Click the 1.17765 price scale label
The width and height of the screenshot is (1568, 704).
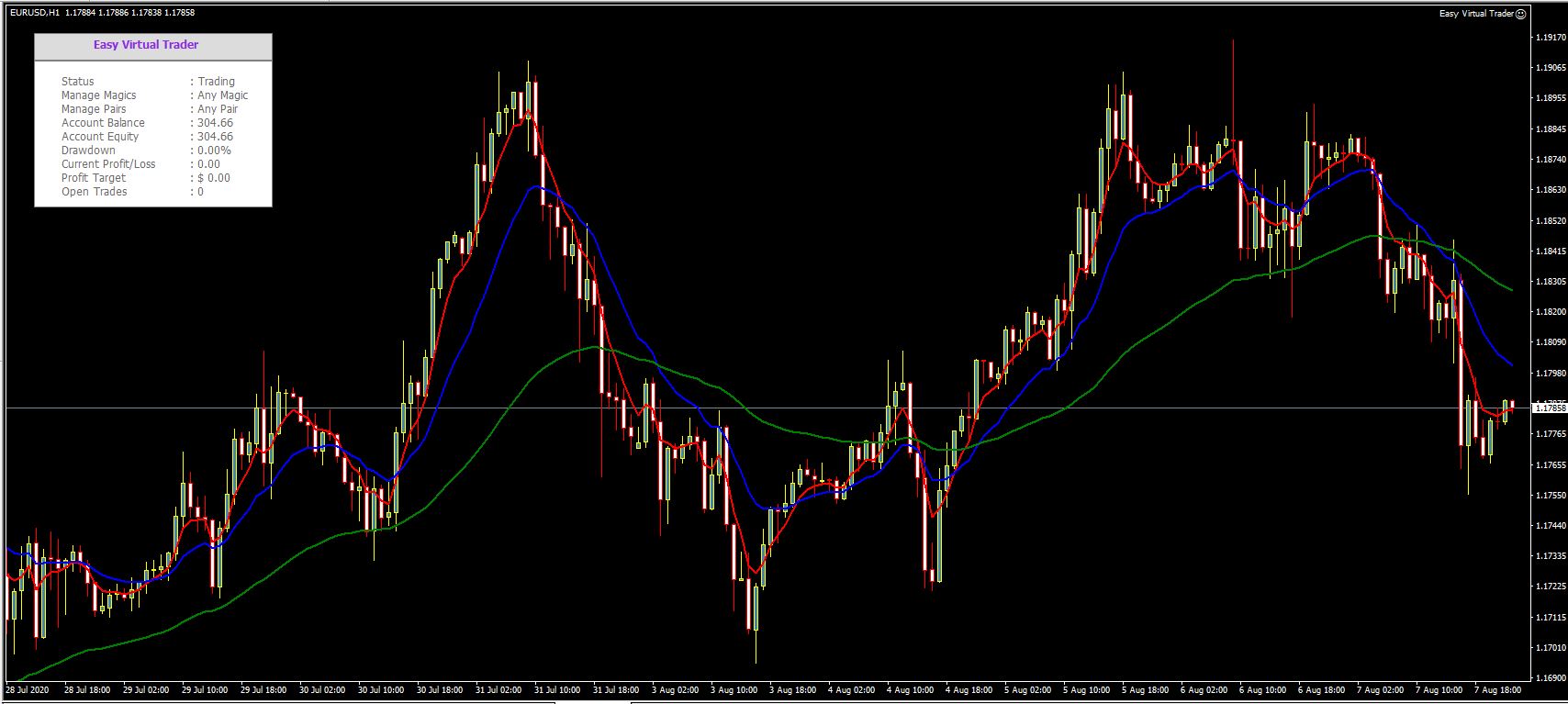coord(1550,434)
